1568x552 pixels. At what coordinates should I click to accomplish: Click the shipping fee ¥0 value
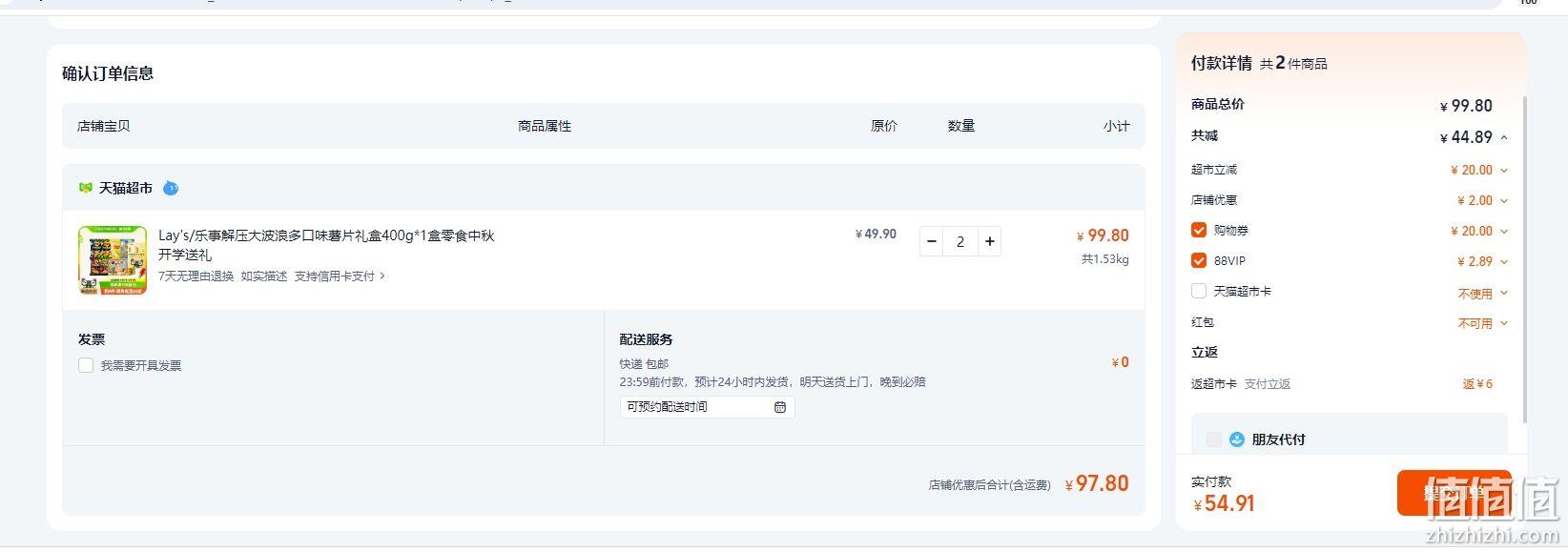(x=1121, y=362)
